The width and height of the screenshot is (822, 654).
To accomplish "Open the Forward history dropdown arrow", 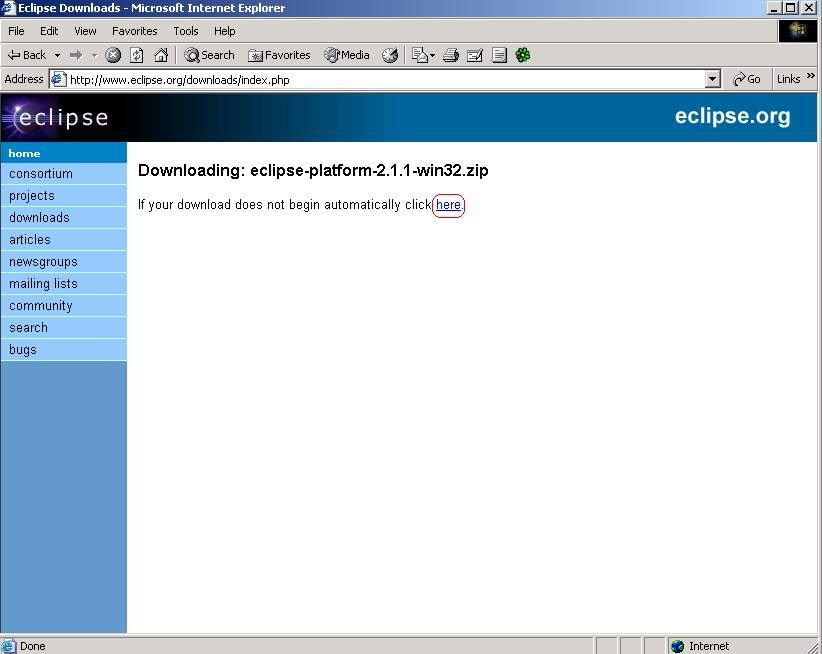I will (x=95, y=55).
